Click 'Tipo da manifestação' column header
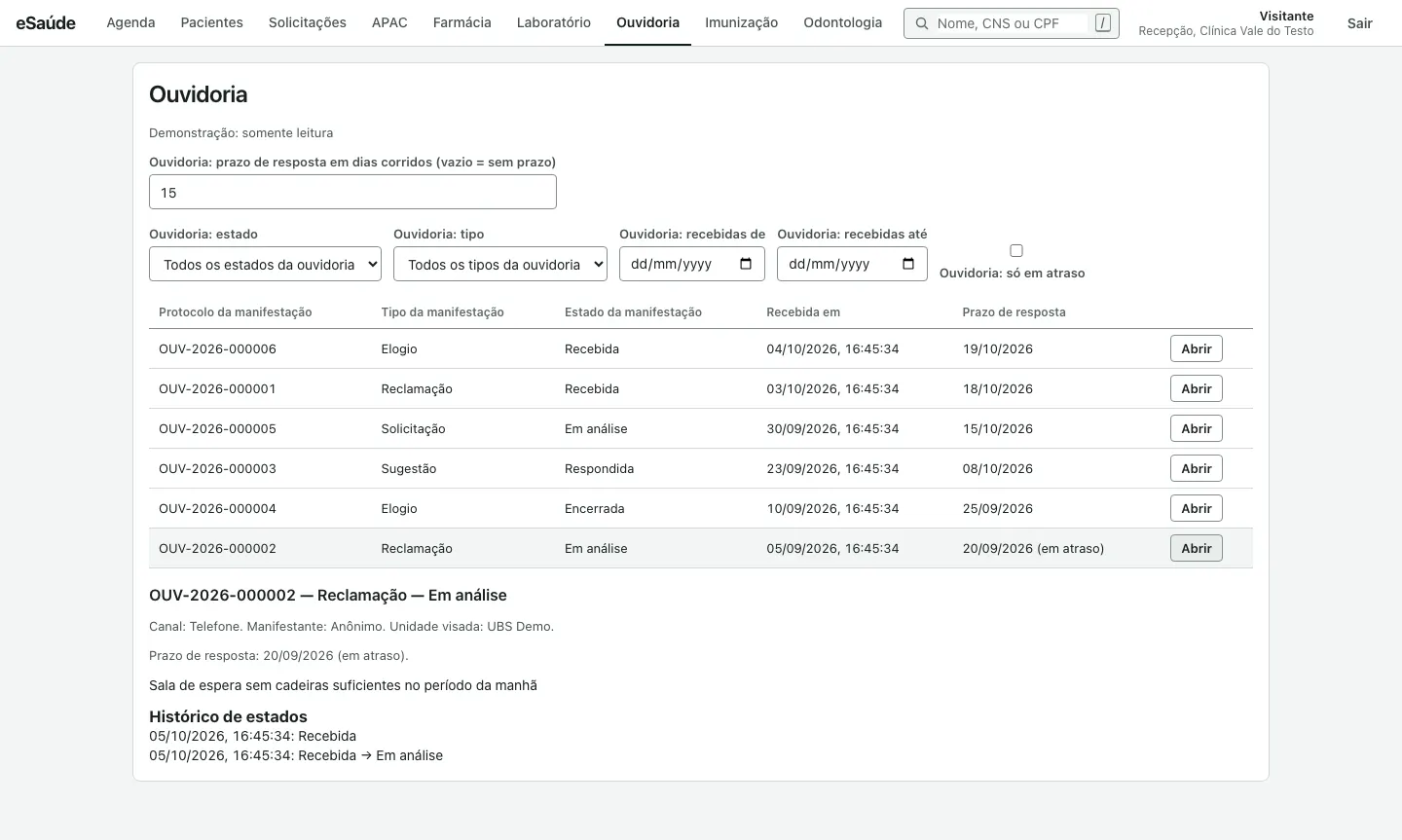The image size is (1402, 840). (x=443, y=312)
